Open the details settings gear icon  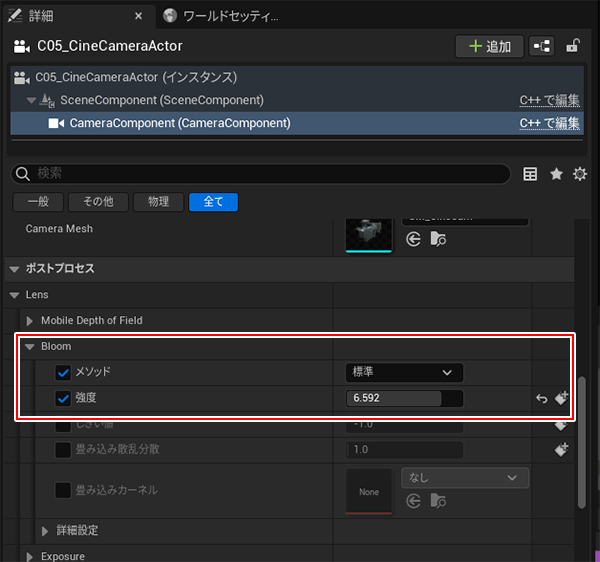tap(579, 174)
